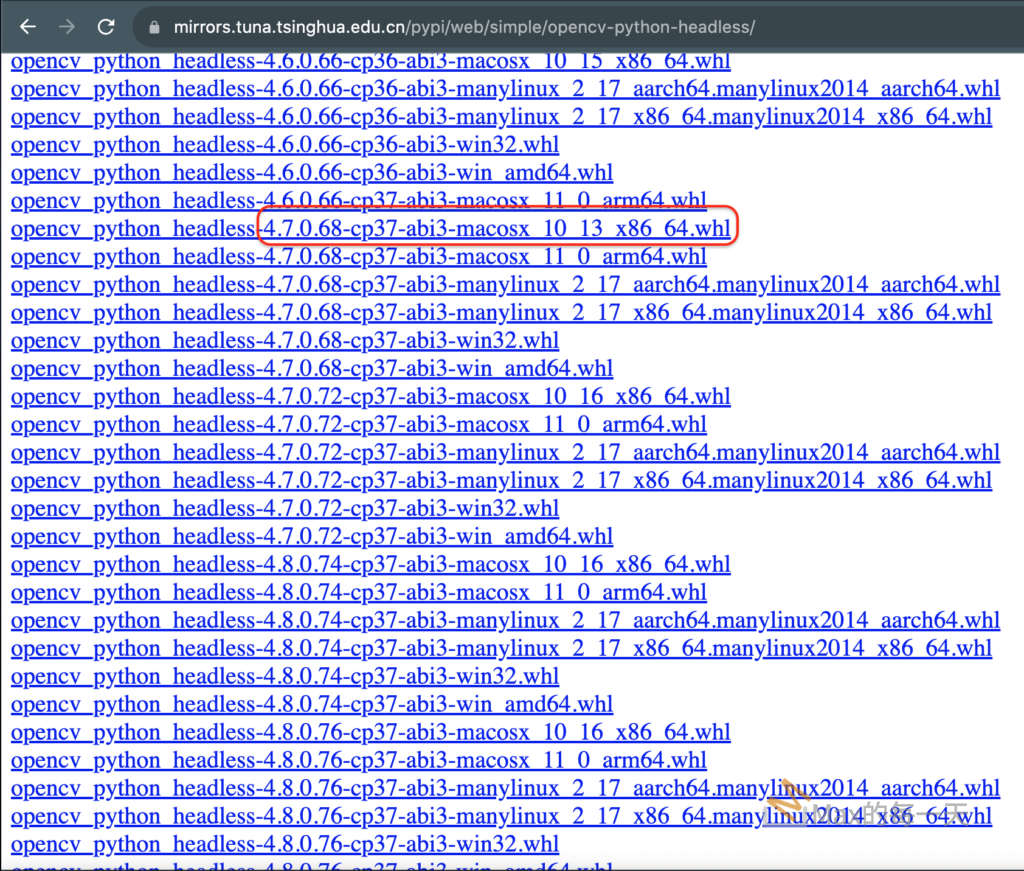The image size is (1024, 871).
Task: Open 4.7.0.68 manylinux x86_64 wheel link
Action: [501, 313]
